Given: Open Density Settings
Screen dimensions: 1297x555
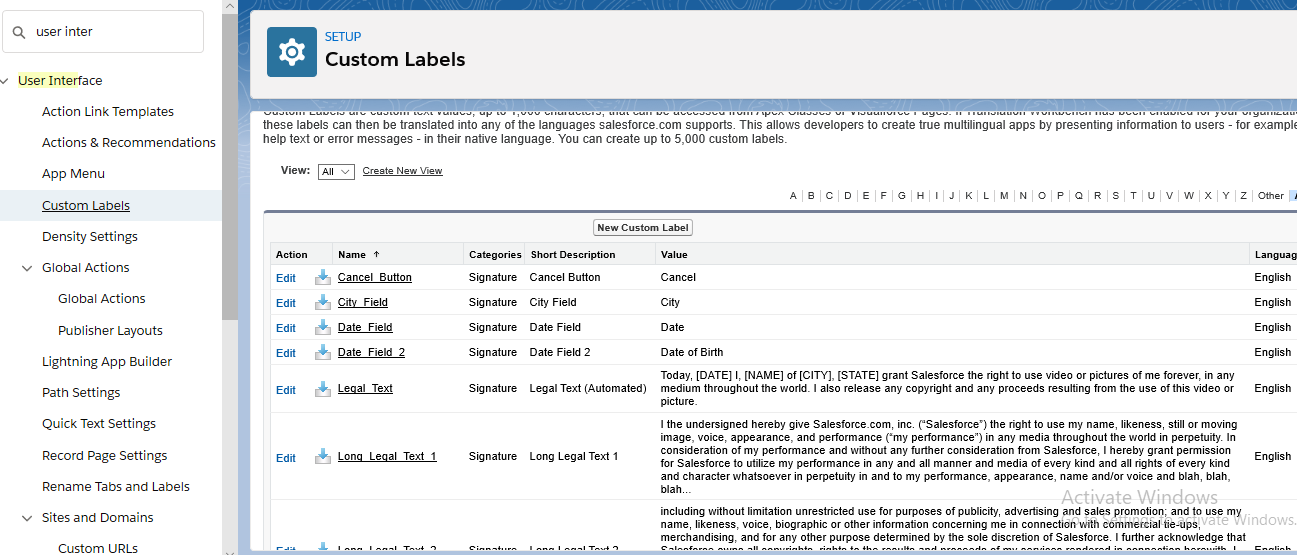Looking at the screenshot, I should 90,237.
